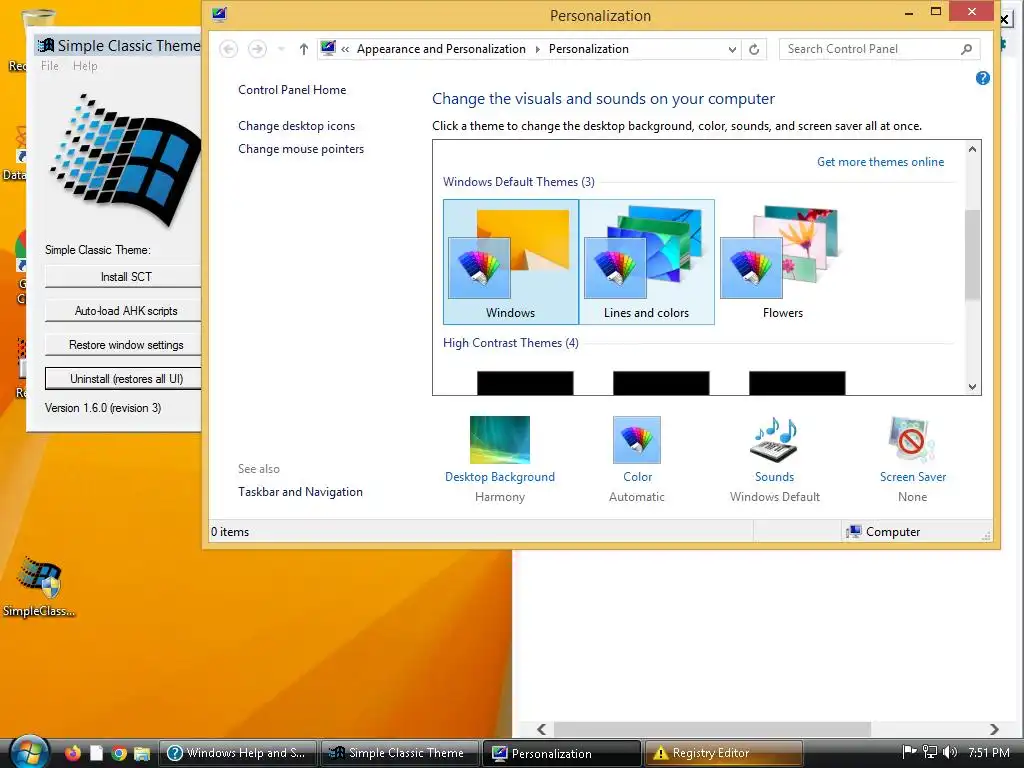This screenshot has width=1024, height=768.
Task: Open File menu in Simple Classic Theme
Action: point(50,66)
